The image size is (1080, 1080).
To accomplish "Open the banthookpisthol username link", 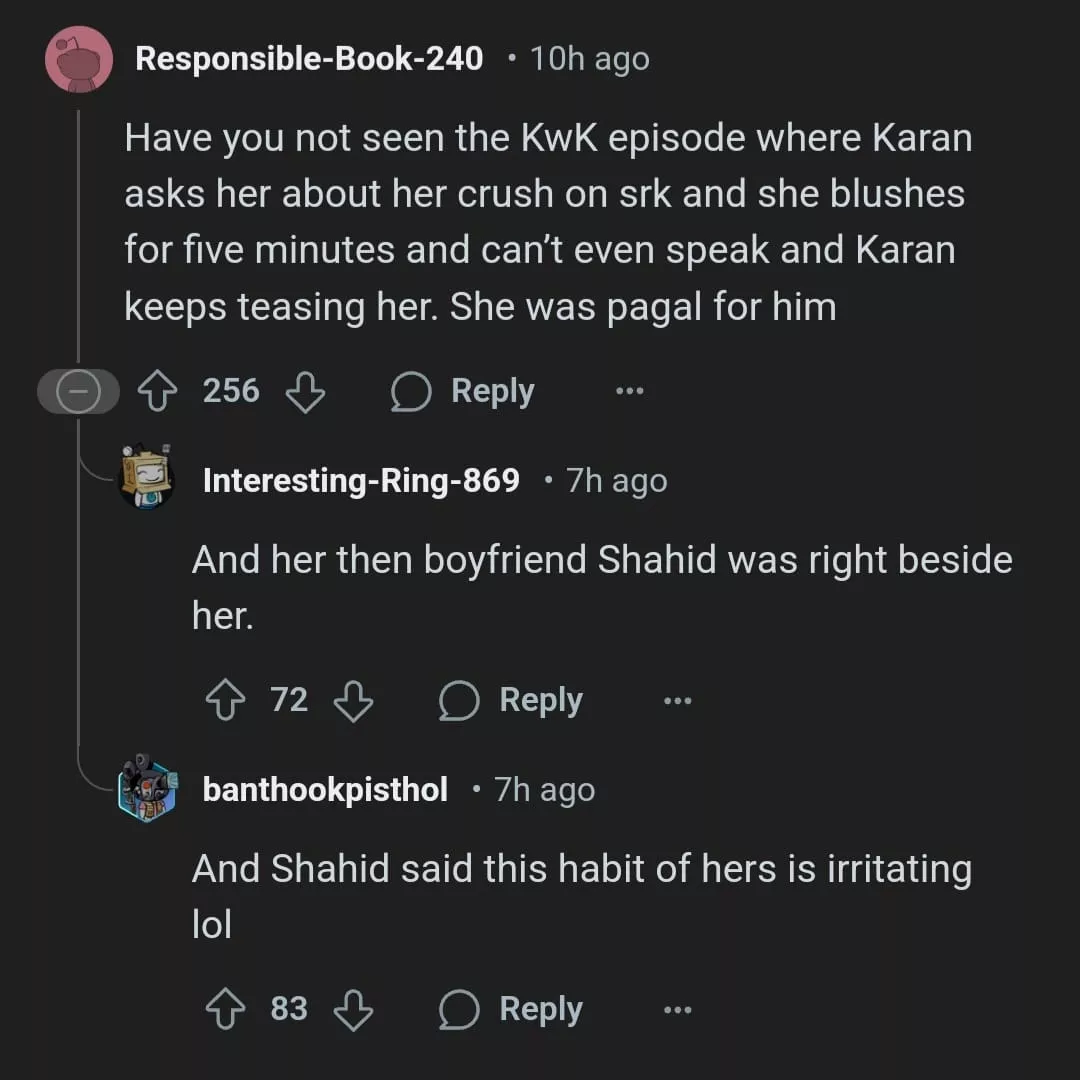I will click(x=325, y=789).
